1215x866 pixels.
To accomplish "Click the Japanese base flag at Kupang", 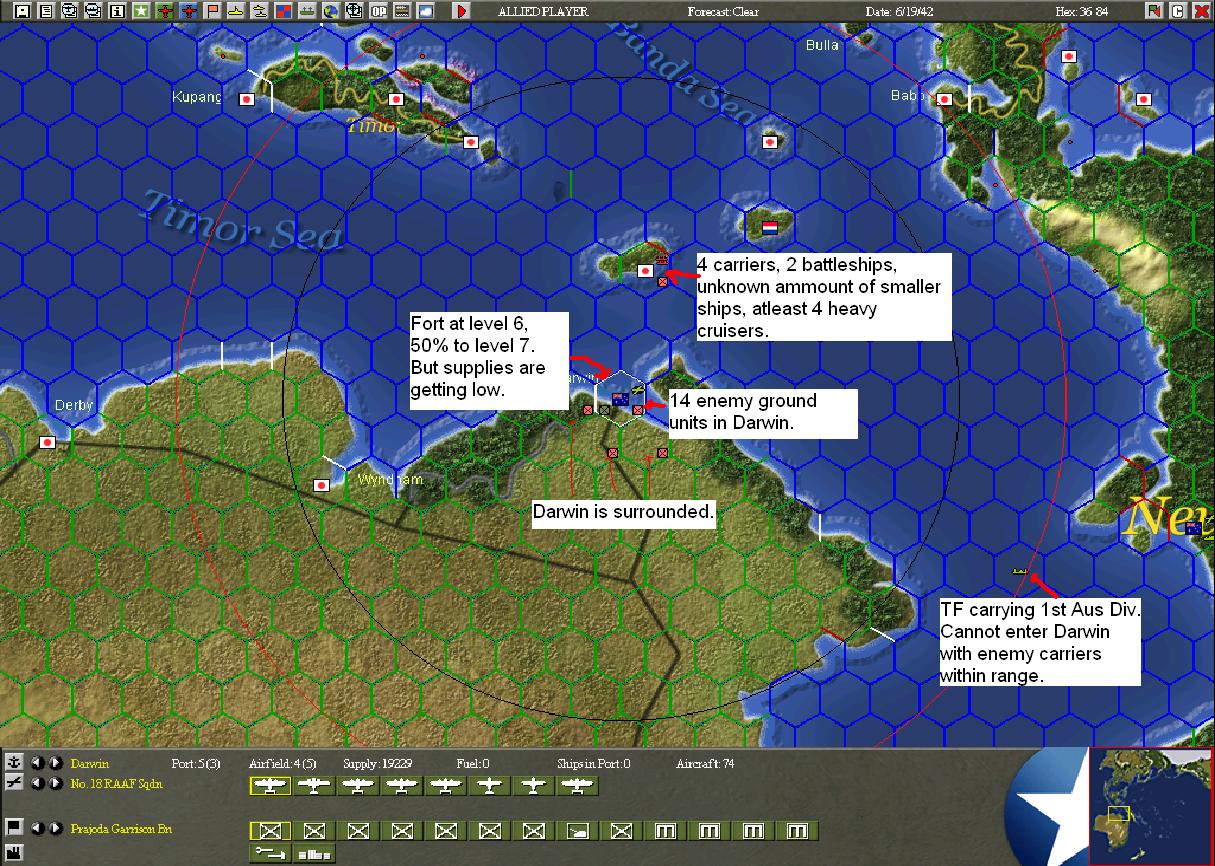I will tap(247, 100).
